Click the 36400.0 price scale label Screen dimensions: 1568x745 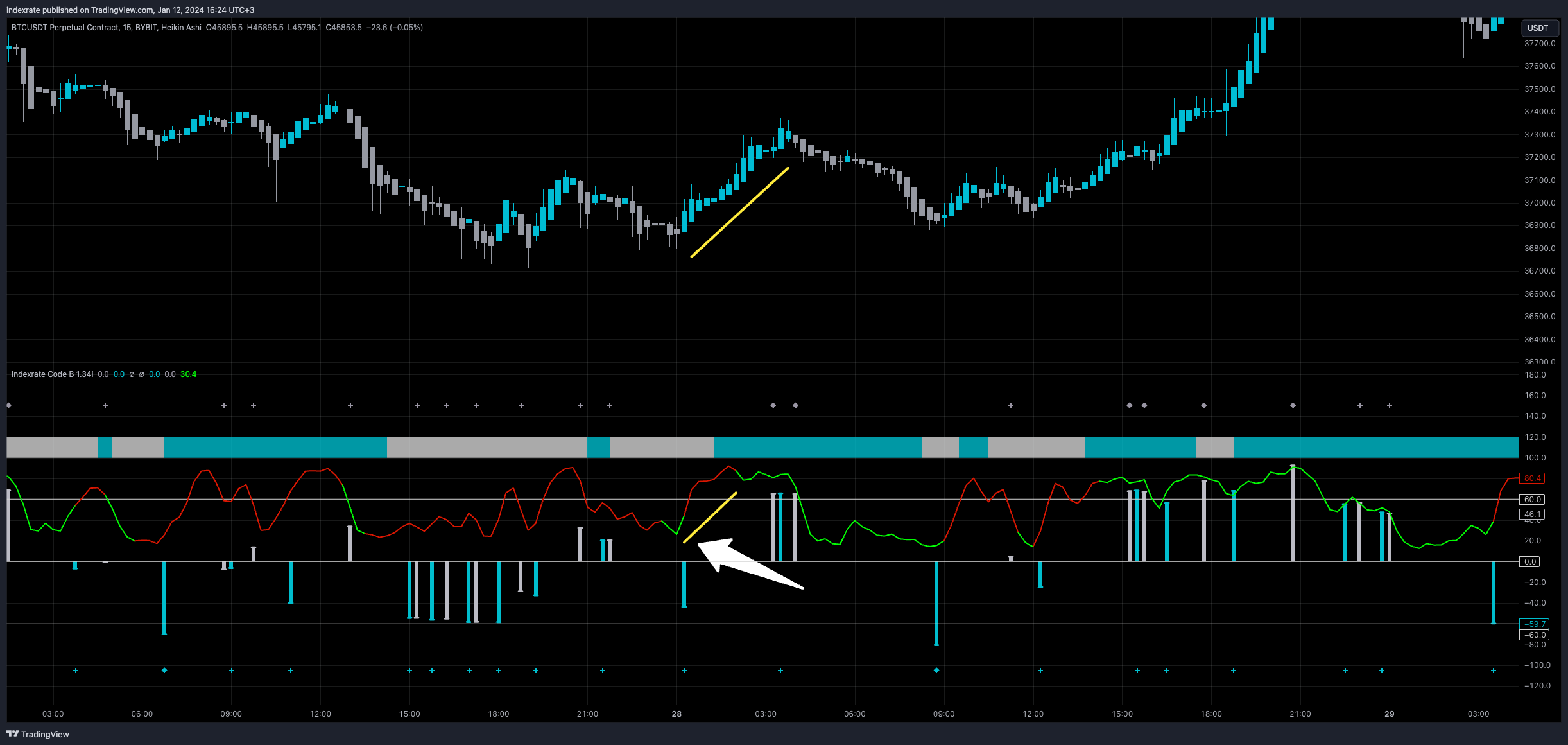pos(1540,340)
